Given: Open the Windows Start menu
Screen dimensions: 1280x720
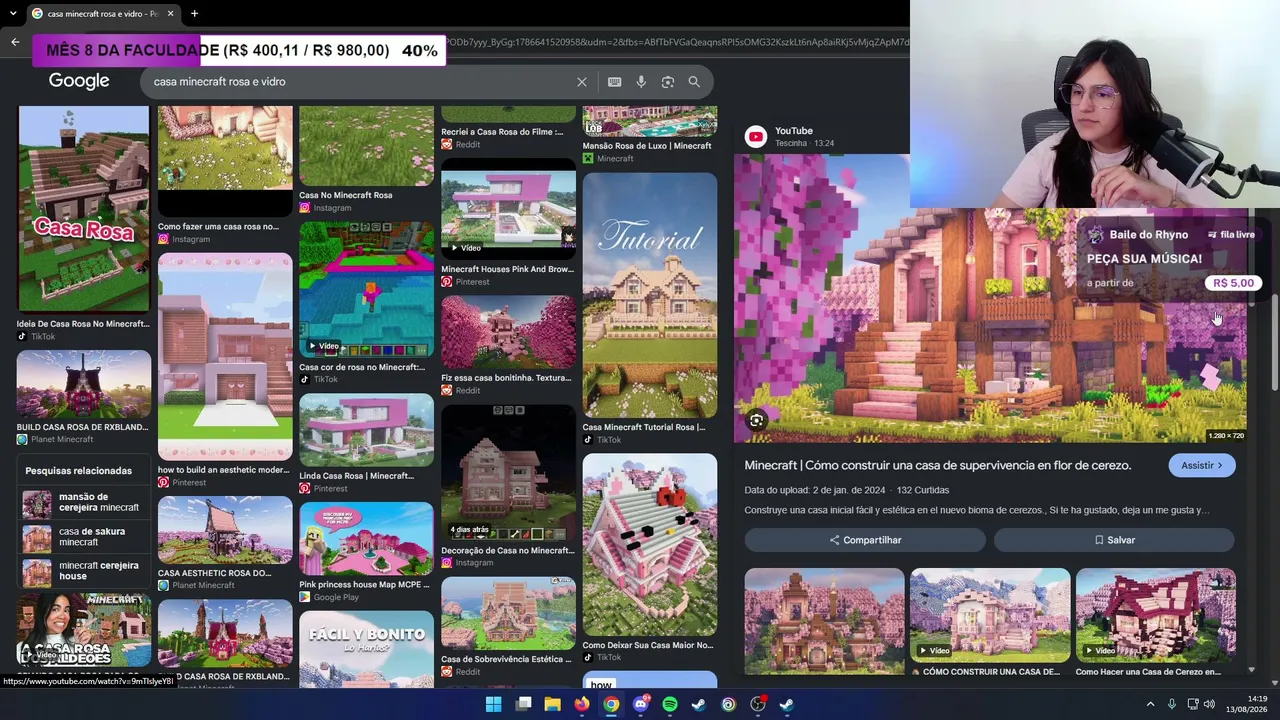Looking at the screenshot, I should pyautogui.click(x=493, y=705).
